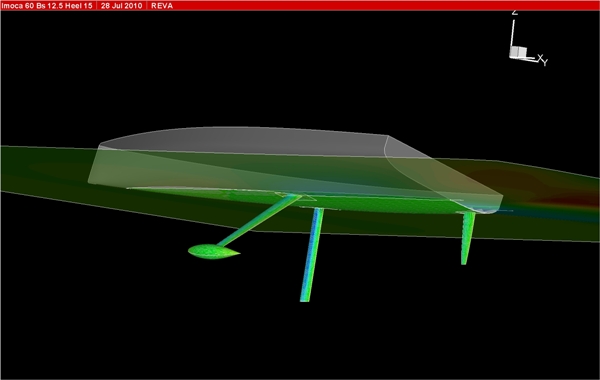
Task: Click the canted keel fin strut
Action: point(259,220)
